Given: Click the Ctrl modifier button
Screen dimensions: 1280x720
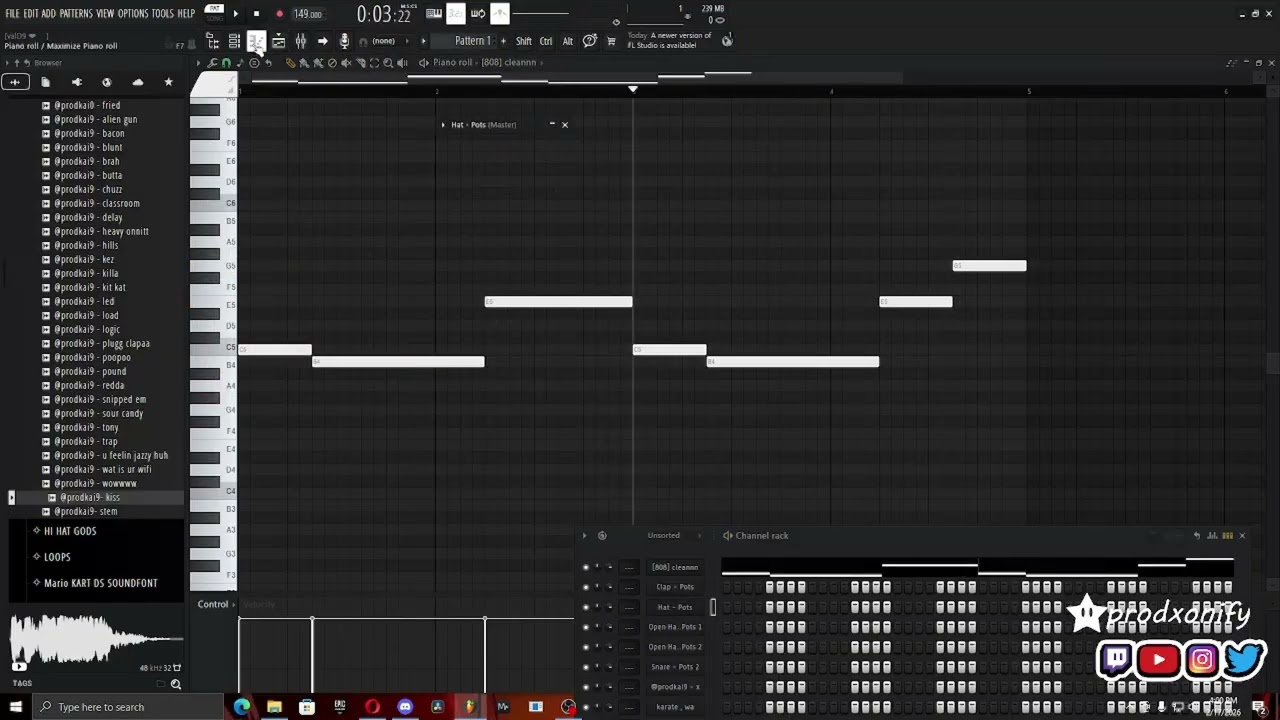Looking at the screenshot, I should (x=546, y=41).
